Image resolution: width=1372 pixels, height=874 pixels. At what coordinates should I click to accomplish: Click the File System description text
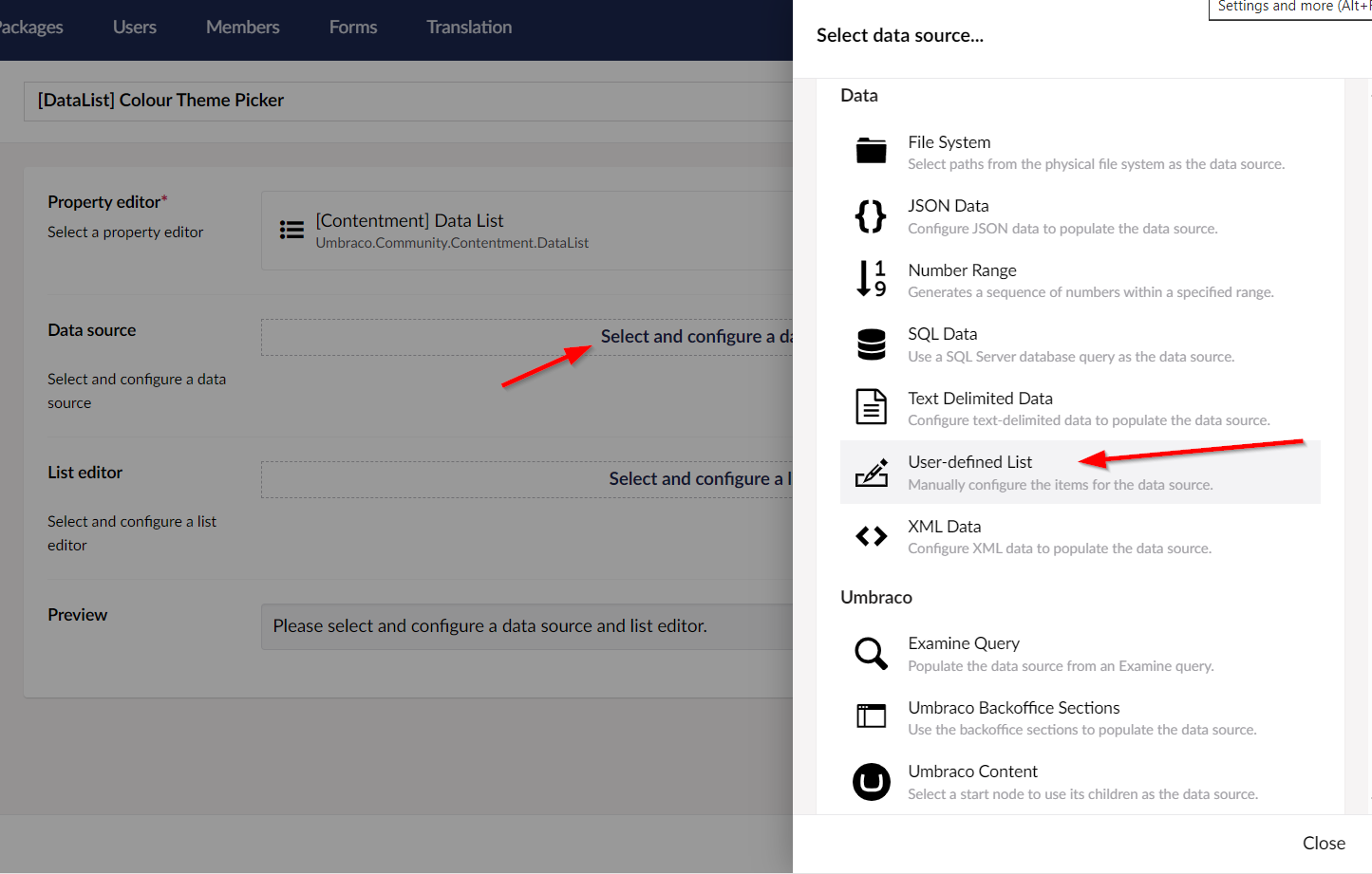click(x=1096, y=164)
